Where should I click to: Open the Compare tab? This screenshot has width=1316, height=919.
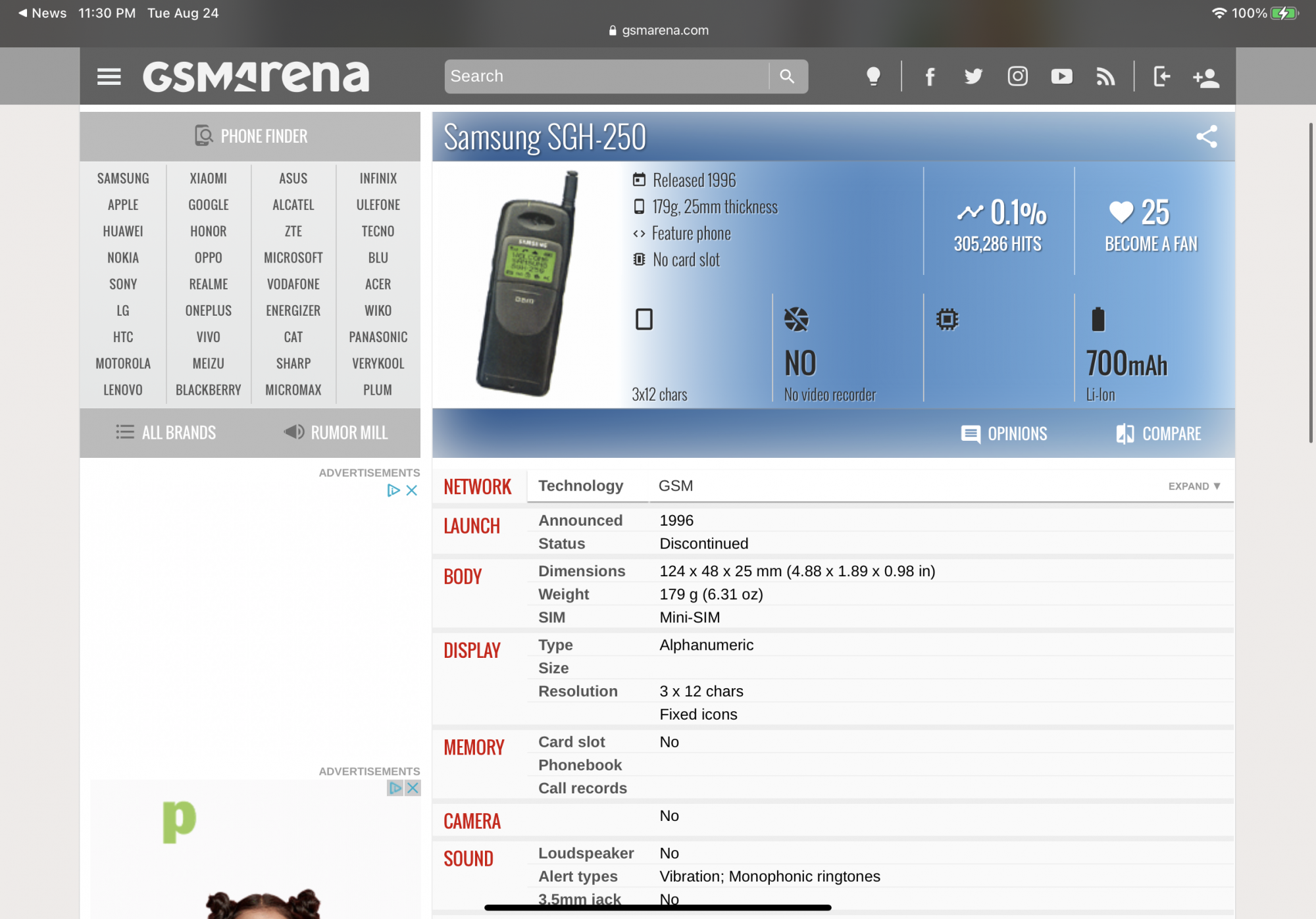click(x=1159, y=434)
